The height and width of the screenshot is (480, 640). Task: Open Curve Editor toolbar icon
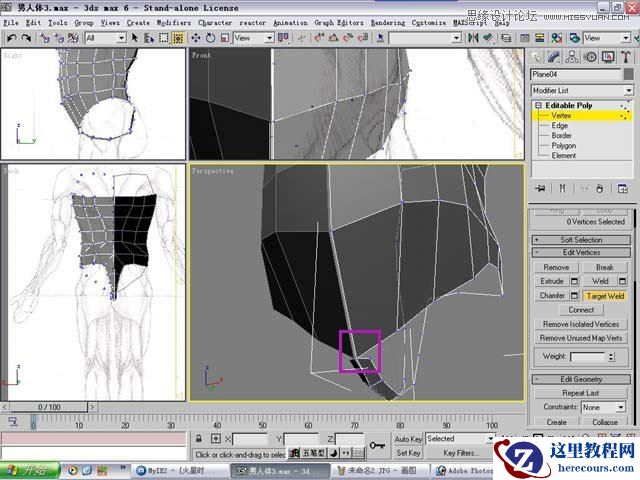tap(525, 38)
